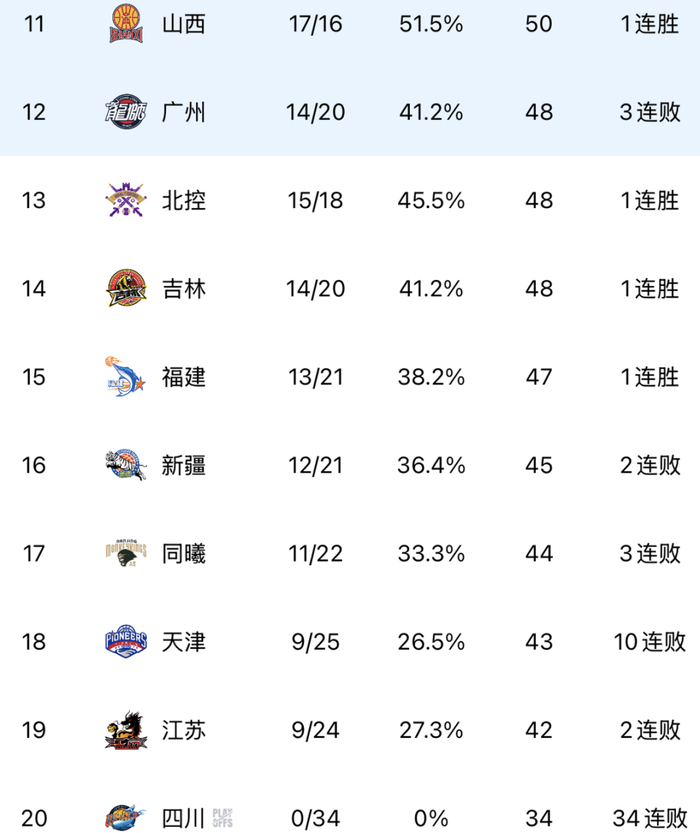Open team name 山西 link
Screen dimensions: 700x833
tap(184, 24)
